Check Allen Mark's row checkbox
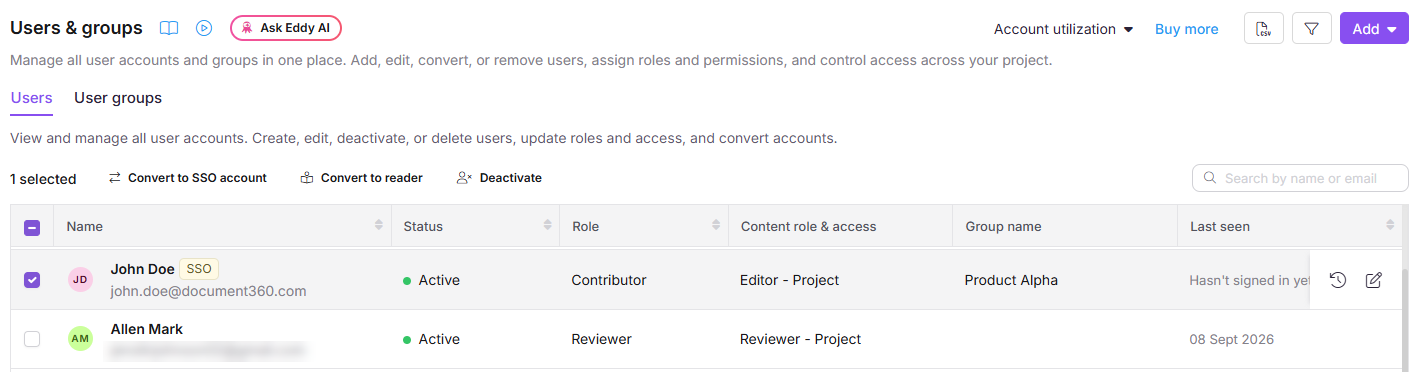Screen dimensions: 1420x372 (x=32, y=339)
